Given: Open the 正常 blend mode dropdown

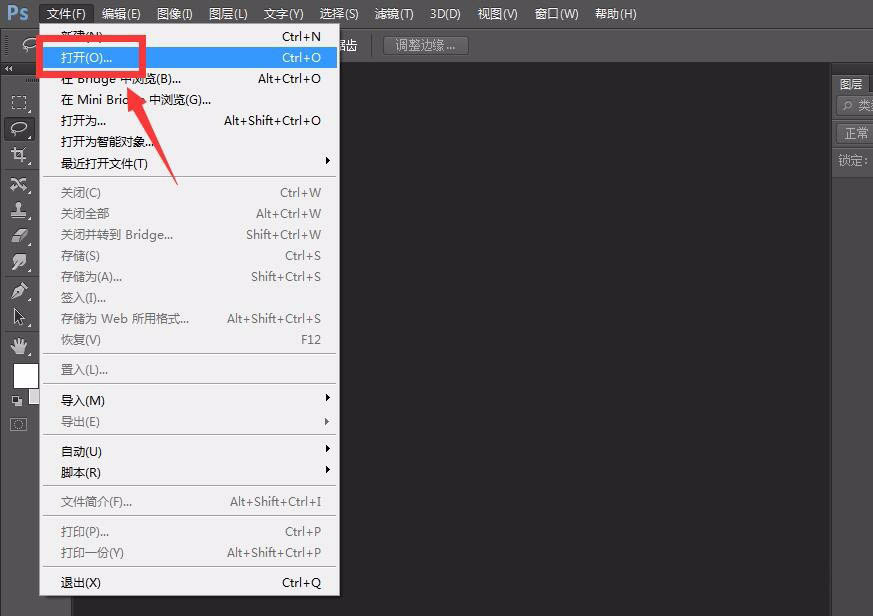Looking at the screenshot, I should 855,133.
